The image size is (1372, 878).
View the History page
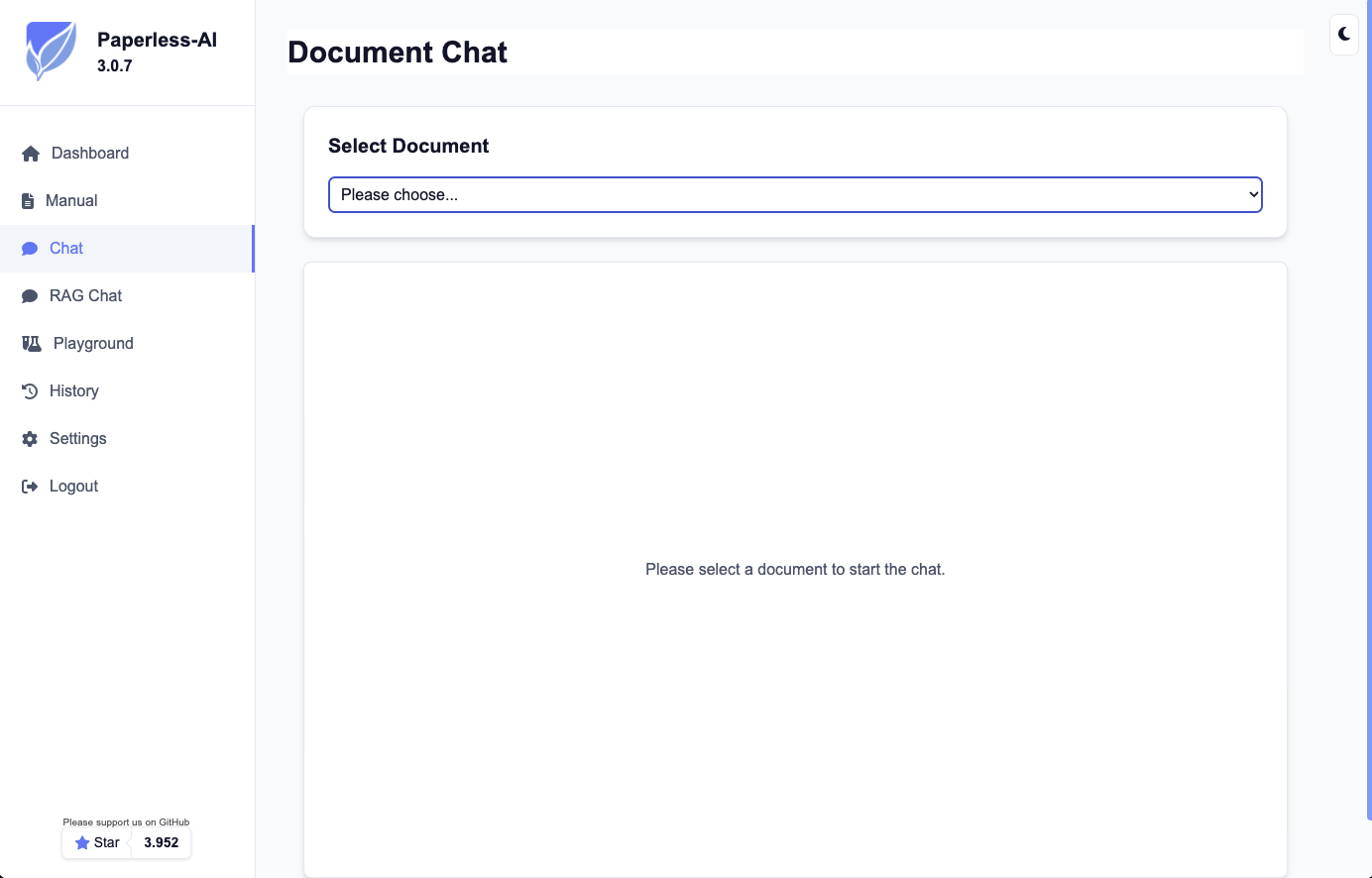click(x=127, y=391)
